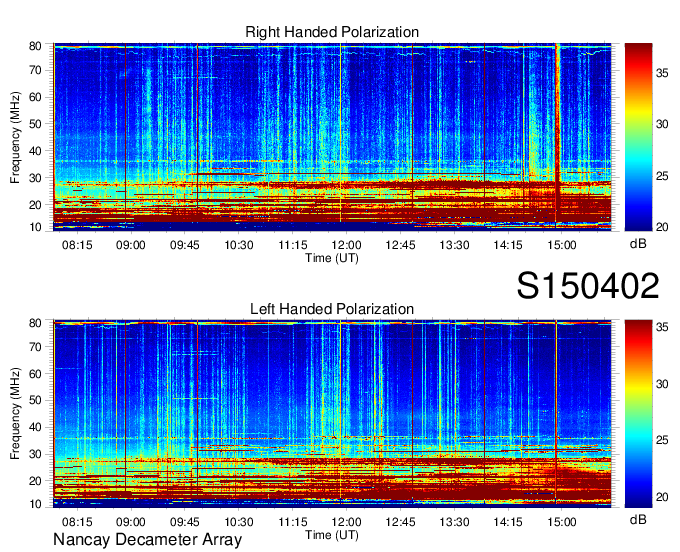Click the 14:15 tick on left-handed plot's time axis
Viewport: 680px width, 552px height.
click(508, 522)
